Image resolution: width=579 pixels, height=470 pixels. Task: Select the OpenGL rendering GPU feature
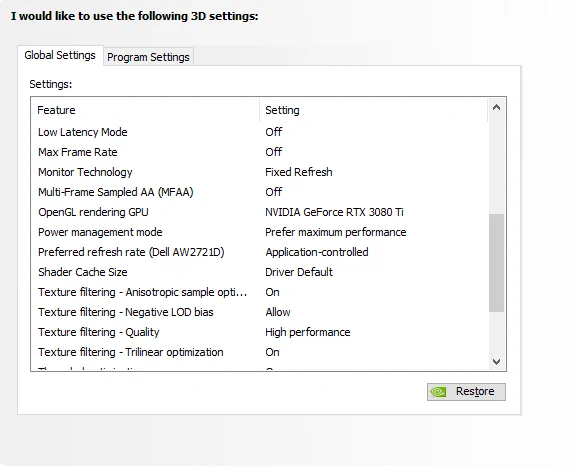tap(93, 212)
